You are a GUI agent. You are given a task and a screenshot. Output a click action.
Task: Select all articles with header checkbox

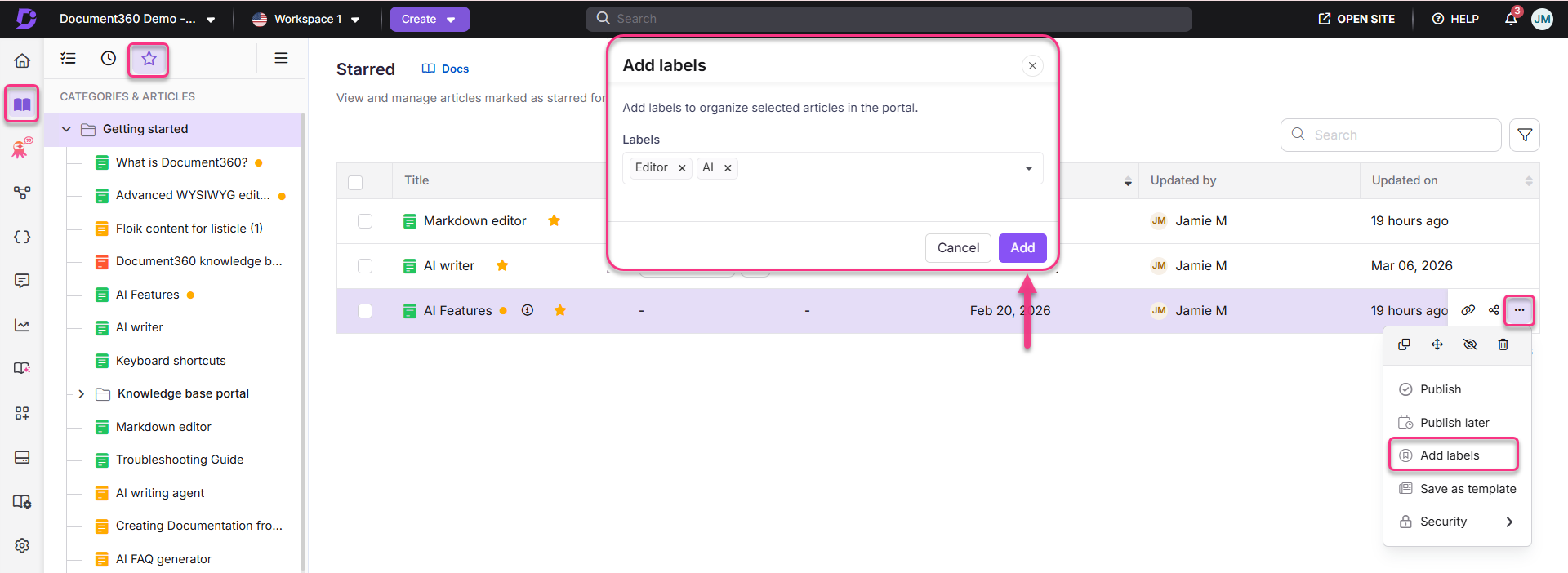coord(355,182)
